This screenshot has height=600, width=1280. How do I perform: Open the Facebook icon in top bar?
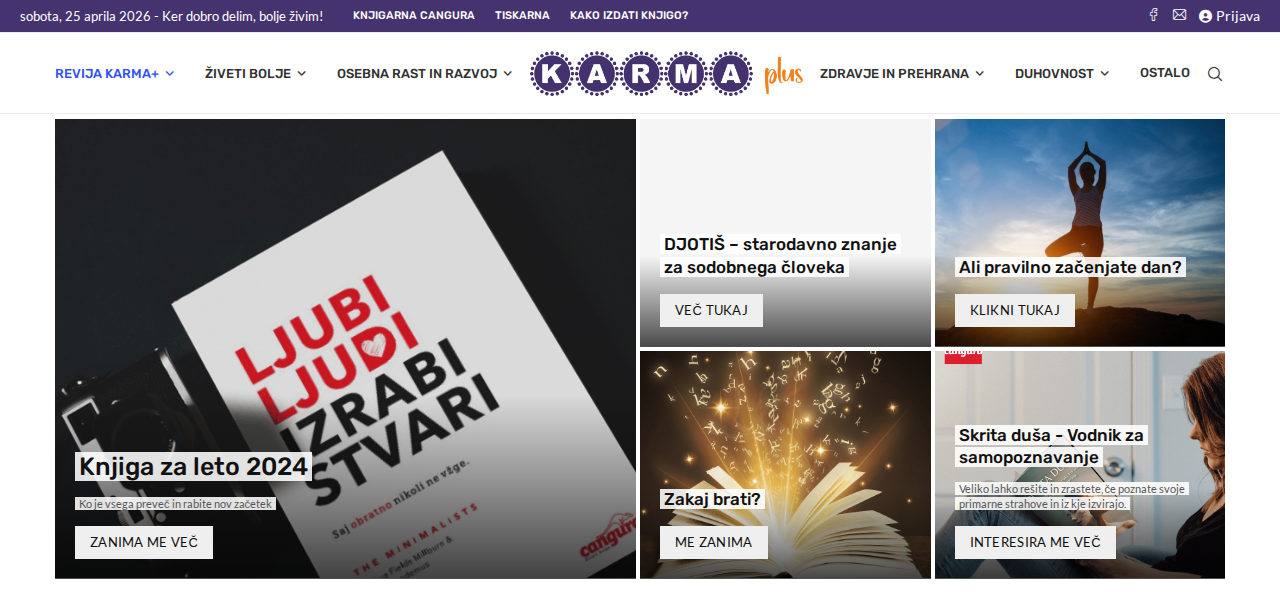(1153, 15)
